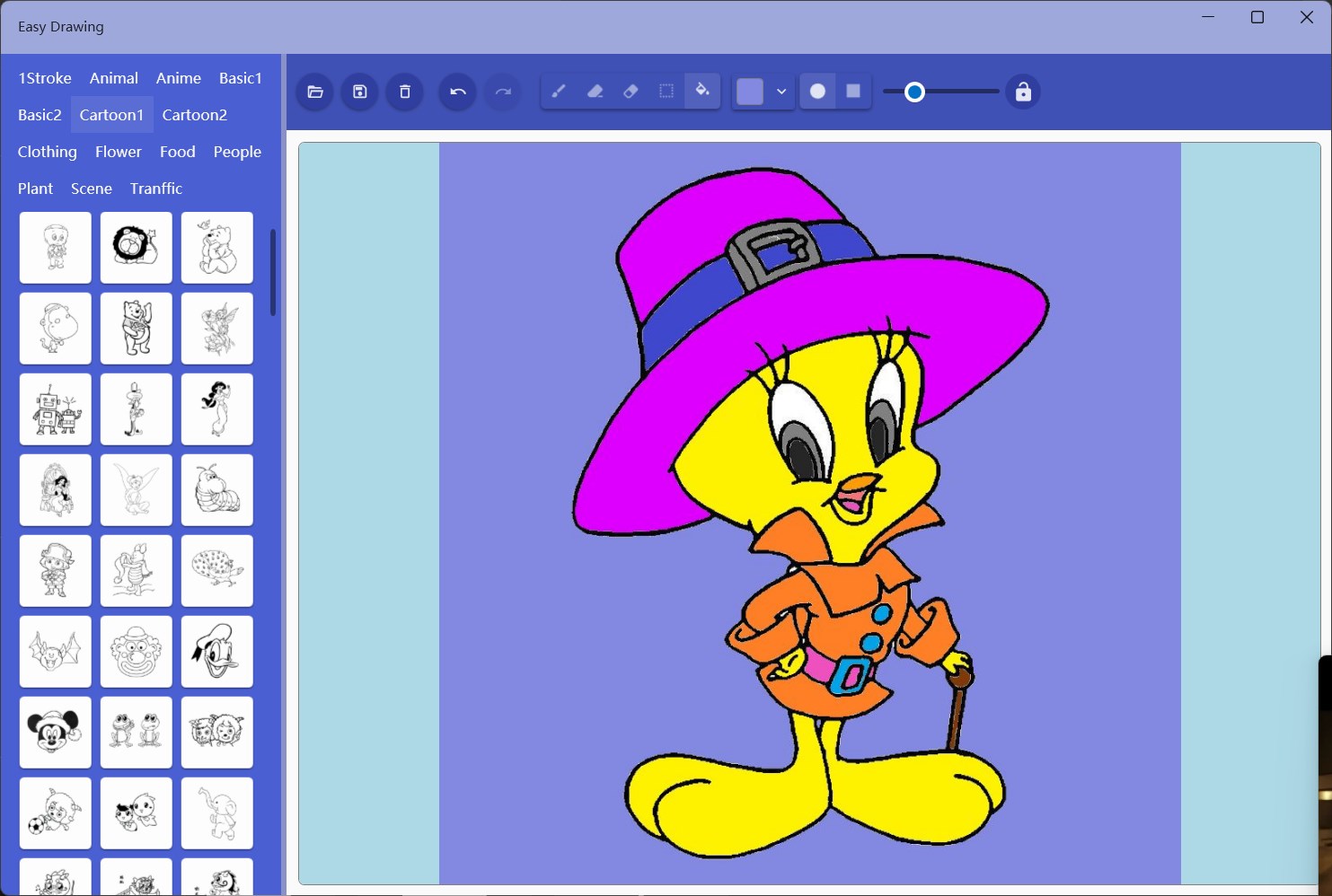Image resolution: width=1332 pixels, height=896 pixels.
Task: Adjust the brush size slider
Action: [915, 91]
